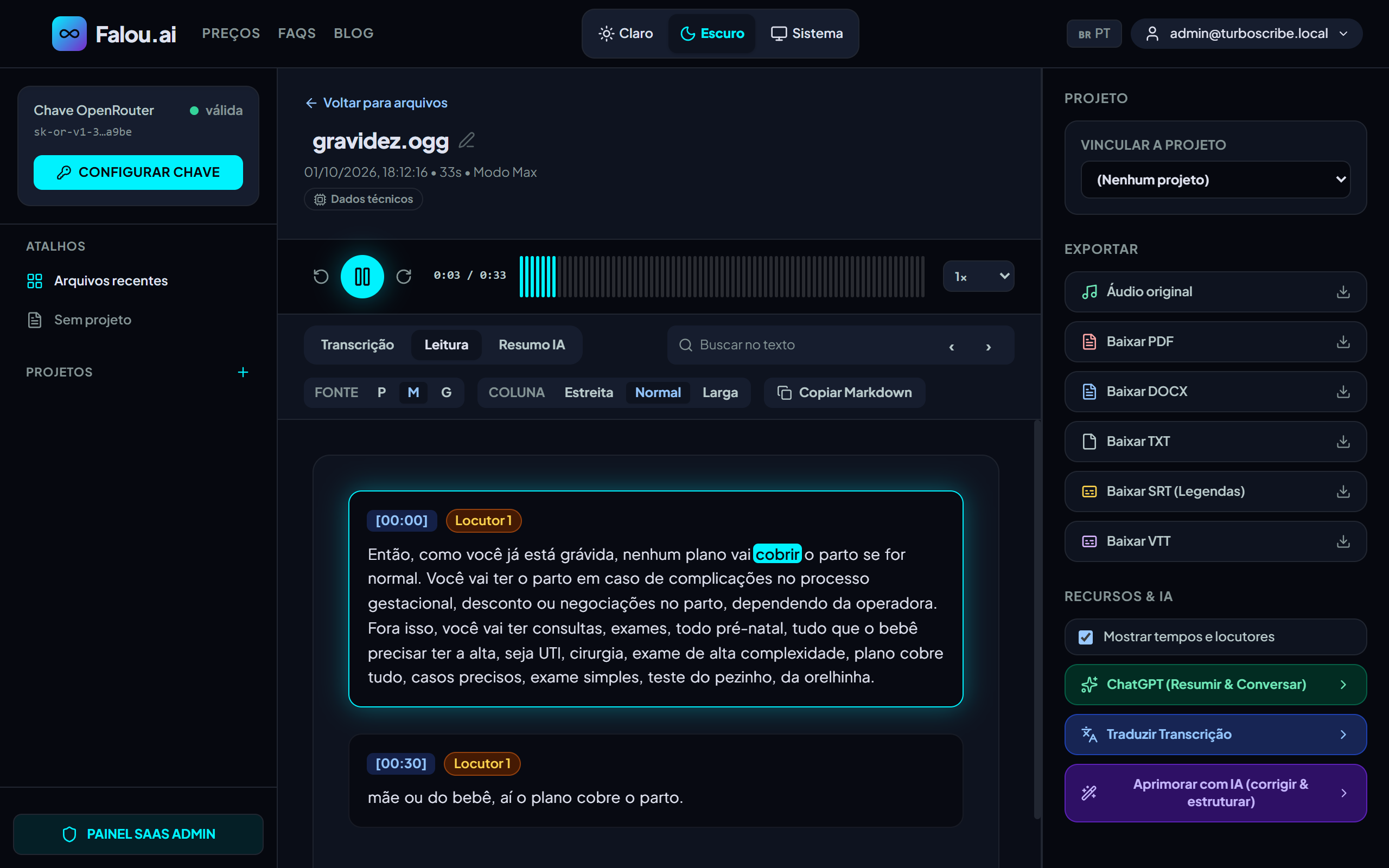This screenshot has width=1389, height=868.
Task: Download icon in Baixar TXT row
Action: [x=1343, y=442]
